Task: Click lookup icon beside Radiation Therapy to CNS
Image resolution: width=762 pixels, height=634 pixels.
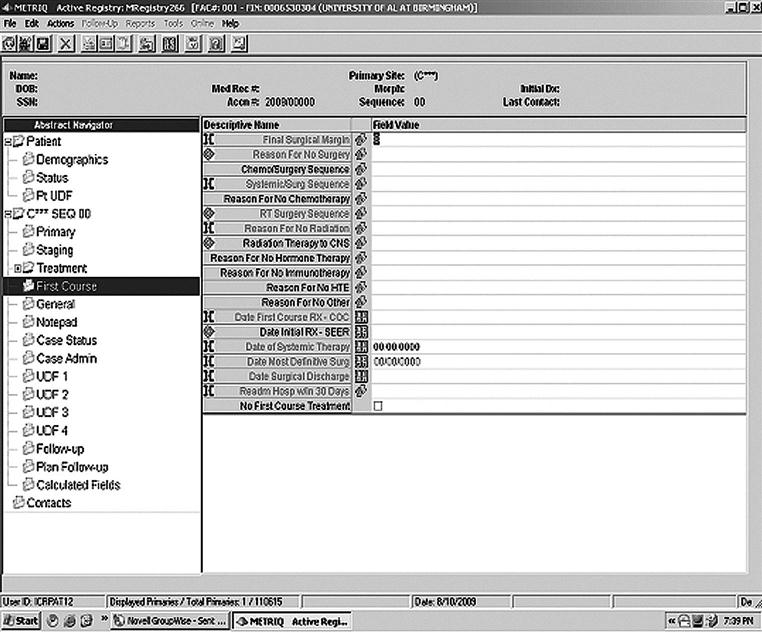Action: 361,243
